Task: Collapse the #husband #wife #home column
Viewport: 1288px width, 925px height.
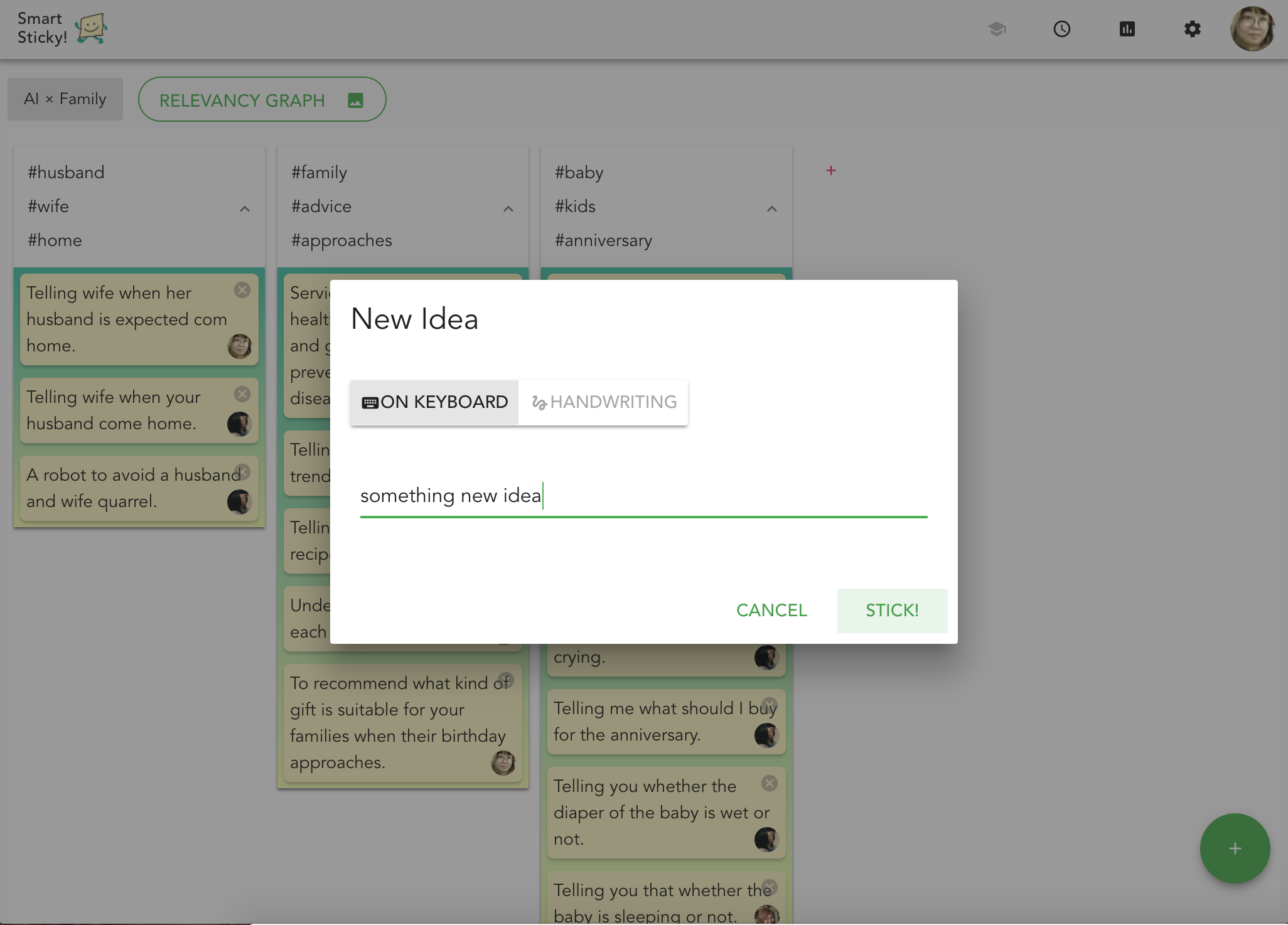Action: tap(245, 208)
